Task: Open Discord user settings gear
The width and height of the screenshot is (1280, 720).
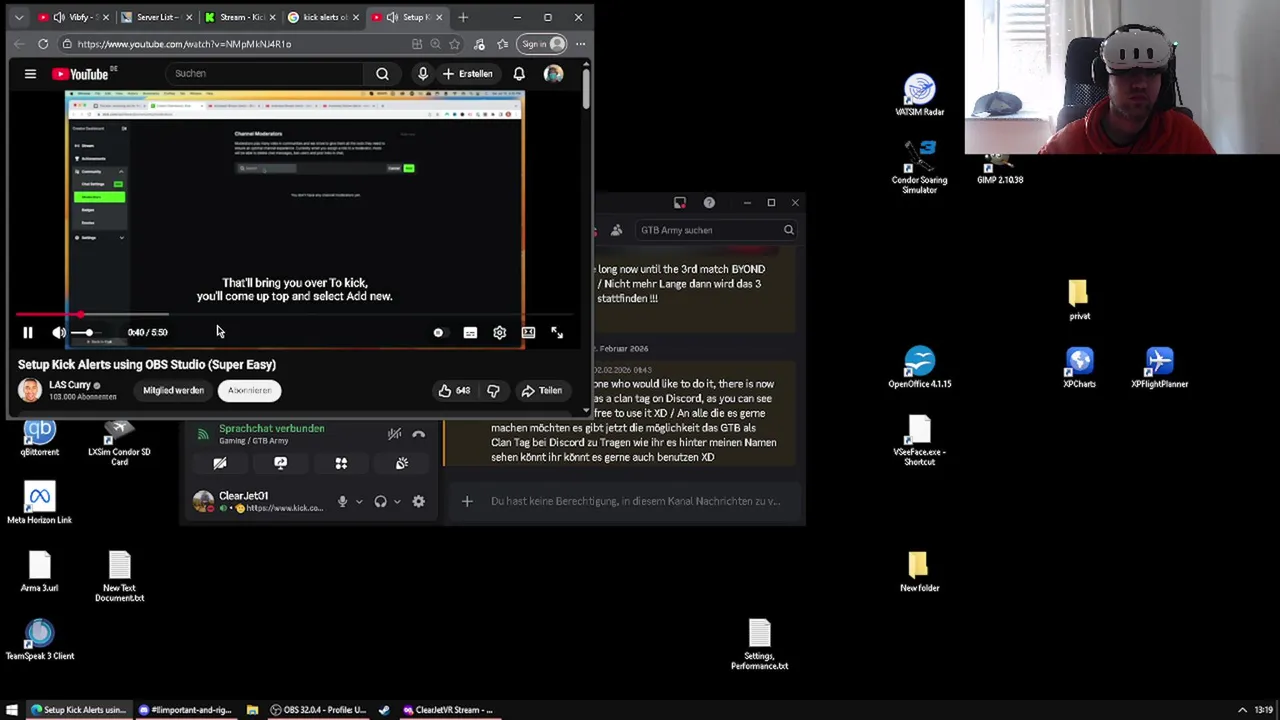Action: pyautogui.click(x=419, y=501)
